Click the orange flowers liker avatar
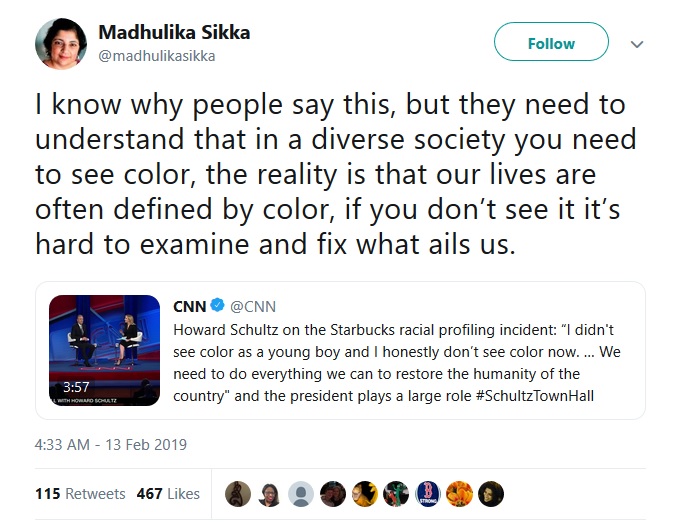 click(x=459, y=494)
